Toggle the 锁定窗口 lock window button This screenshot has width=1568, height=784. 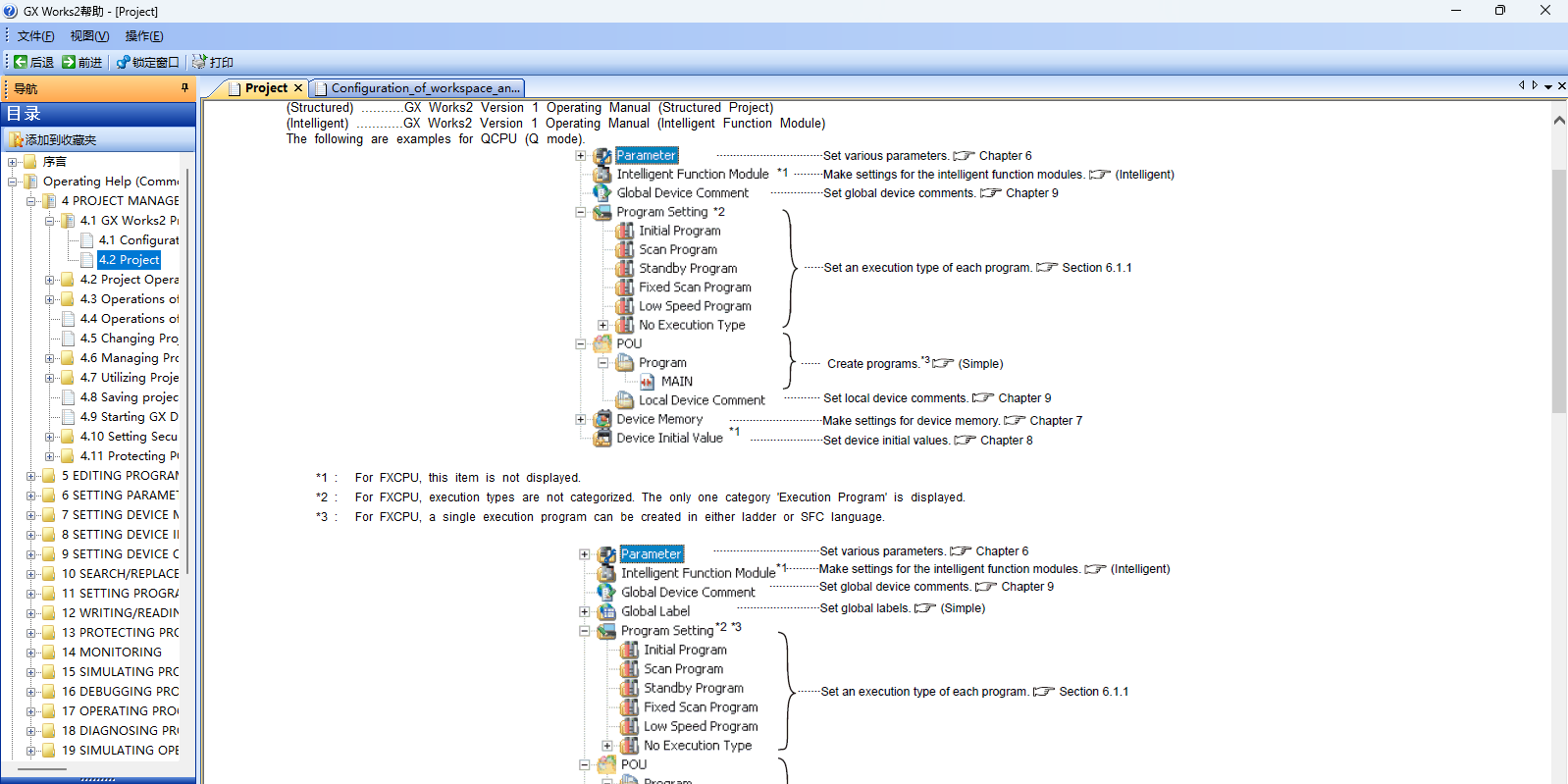(148, 62)
